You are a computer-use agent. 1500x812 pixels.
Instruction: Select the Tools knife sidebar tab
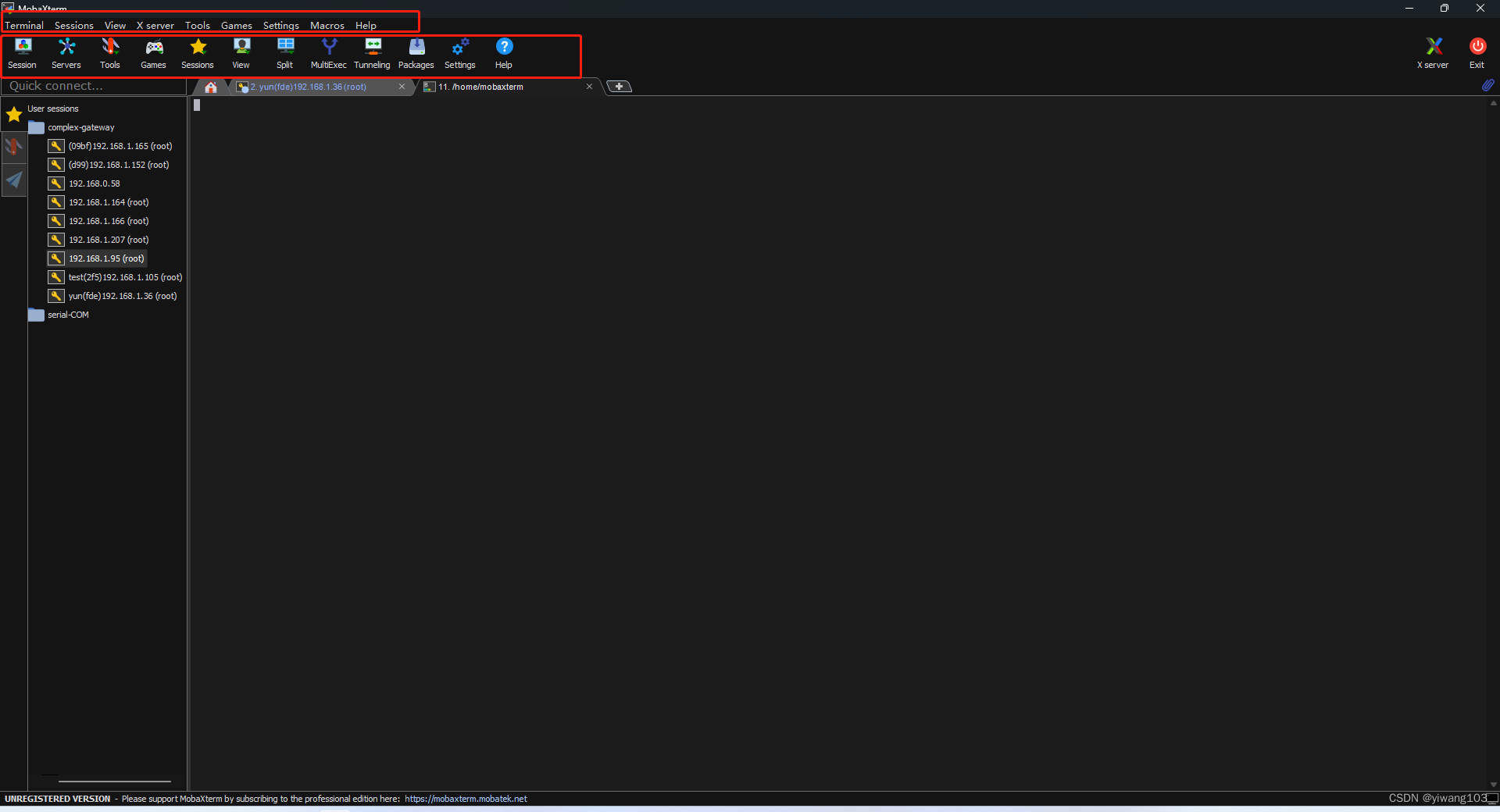point(14,147)
